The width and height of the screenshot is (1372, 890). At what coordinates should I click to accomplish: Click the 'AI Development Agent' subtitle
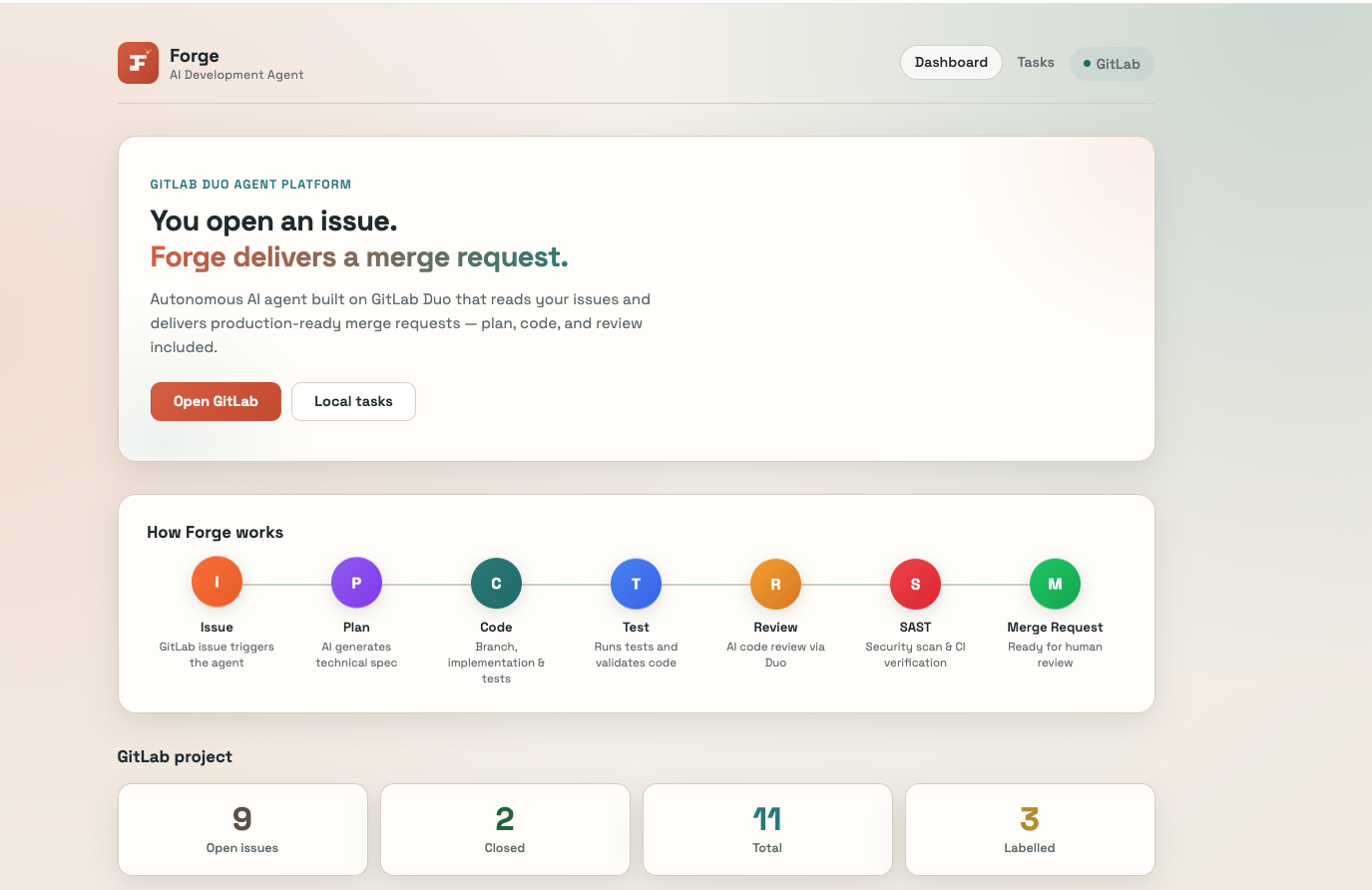pyautogui.click(x=236, y=75)
